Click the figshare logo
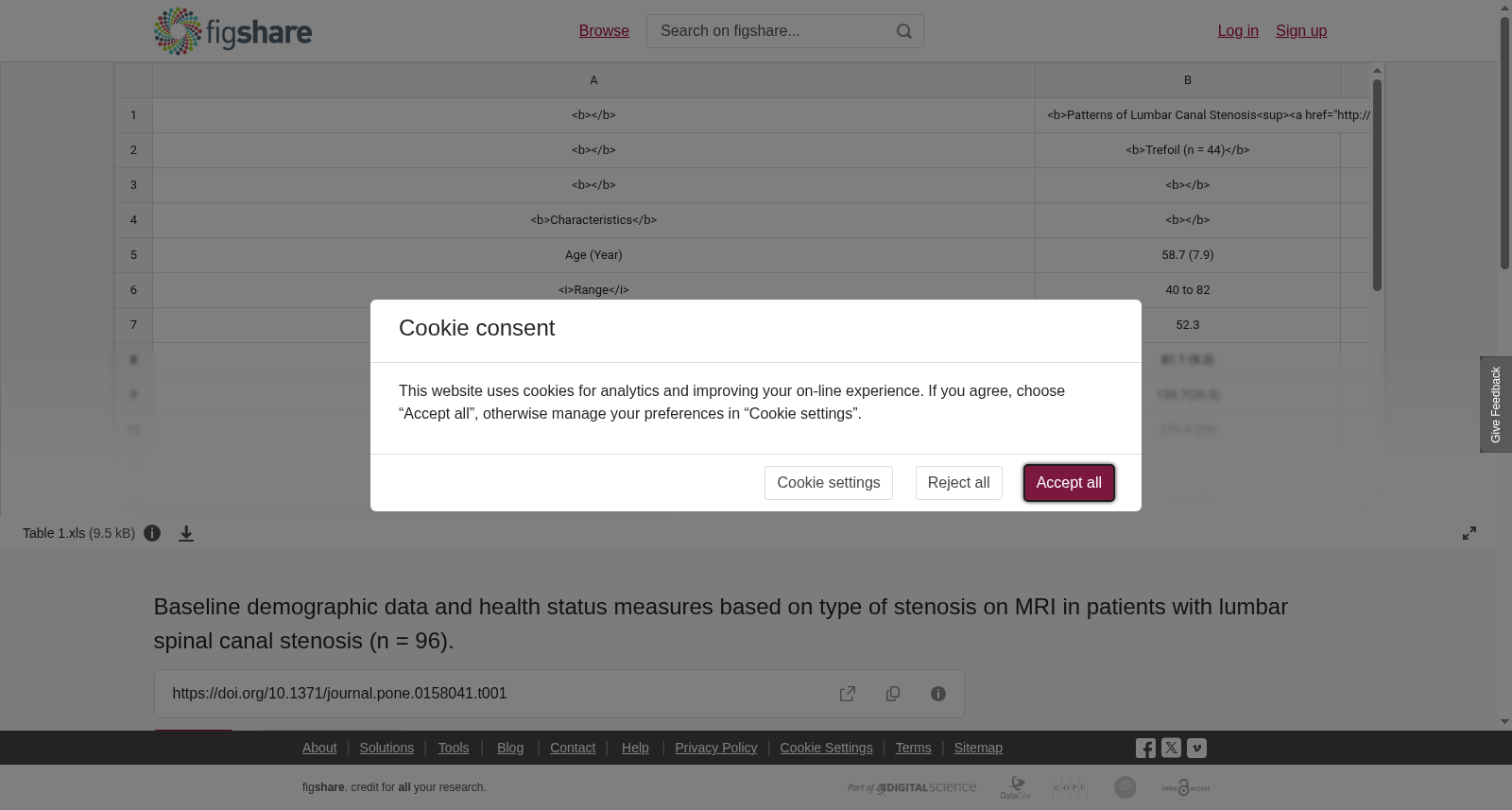This screenshot has height=810, width=1512. (232, 31)
